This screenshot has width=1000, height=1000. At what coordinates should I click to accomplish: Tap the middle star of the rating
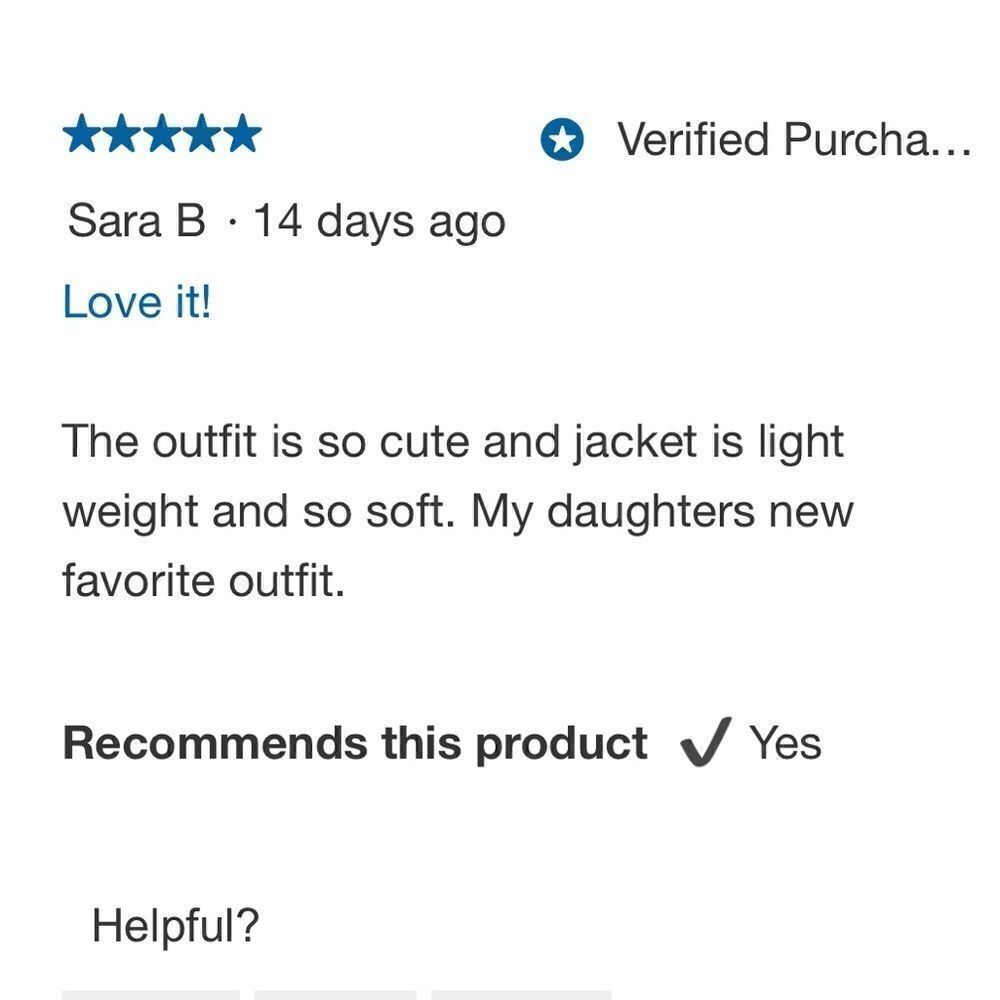tap(162, 134)
